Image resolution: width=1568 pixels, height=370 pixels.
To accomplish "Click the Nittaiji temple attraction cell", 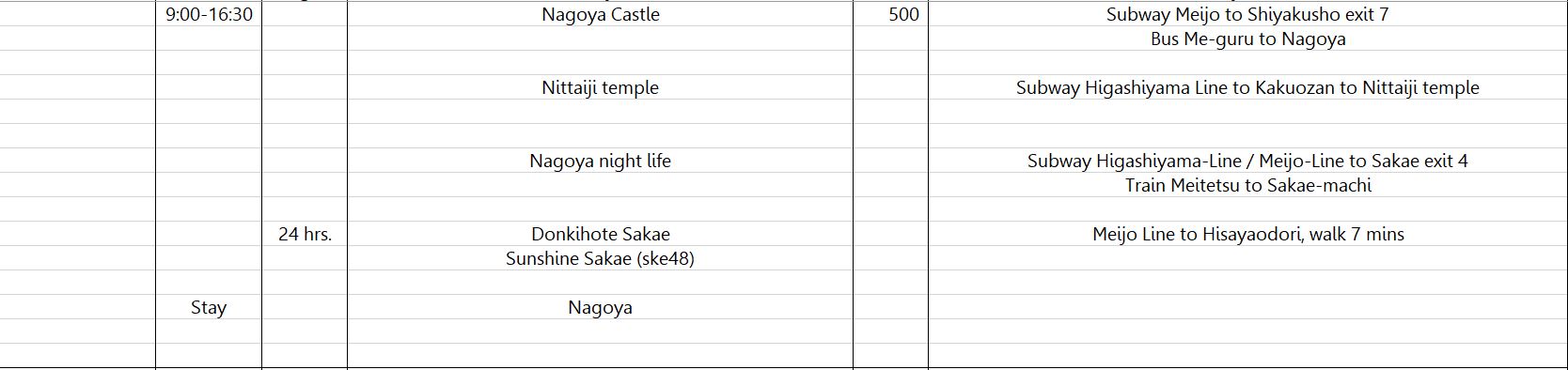I will click(600, 87).
